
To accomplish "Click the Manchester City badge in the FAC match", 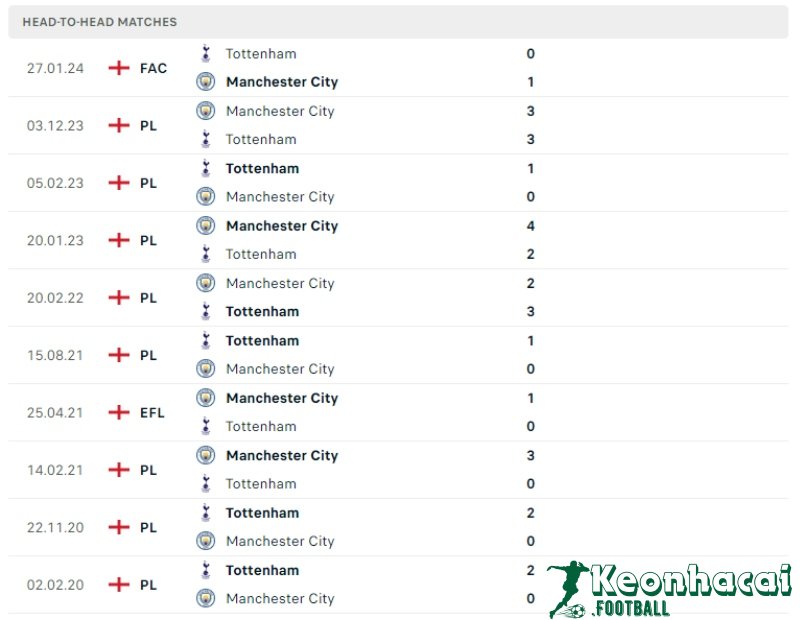I will tap(206, 81).
